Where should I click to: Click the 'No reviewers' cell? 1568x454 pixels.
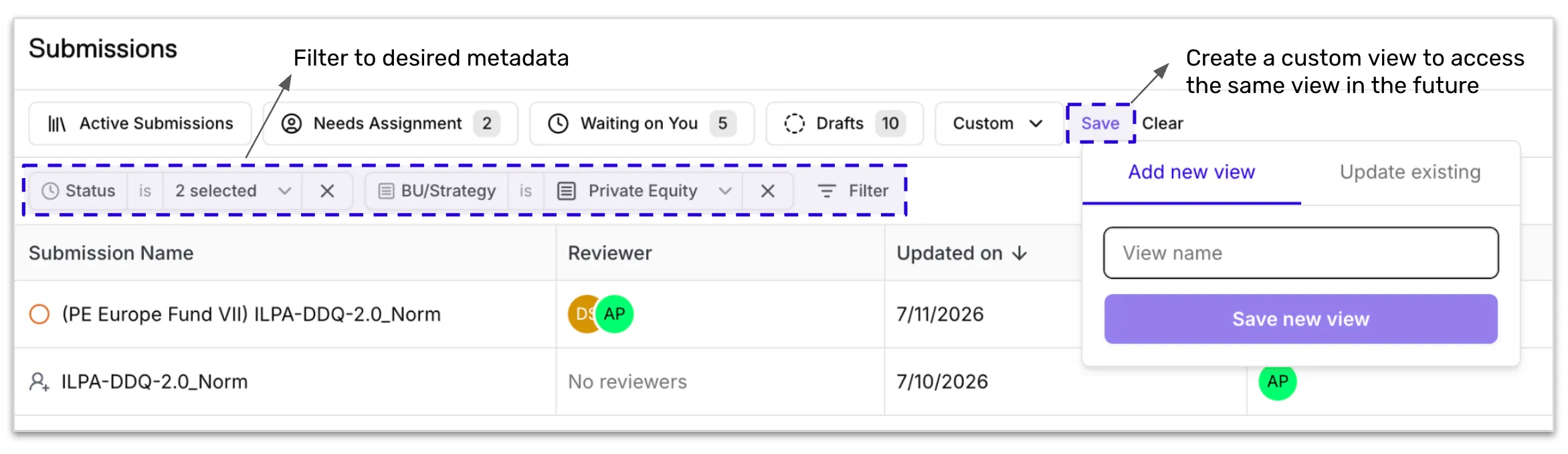pyautogui.click(x=627, y=382)
